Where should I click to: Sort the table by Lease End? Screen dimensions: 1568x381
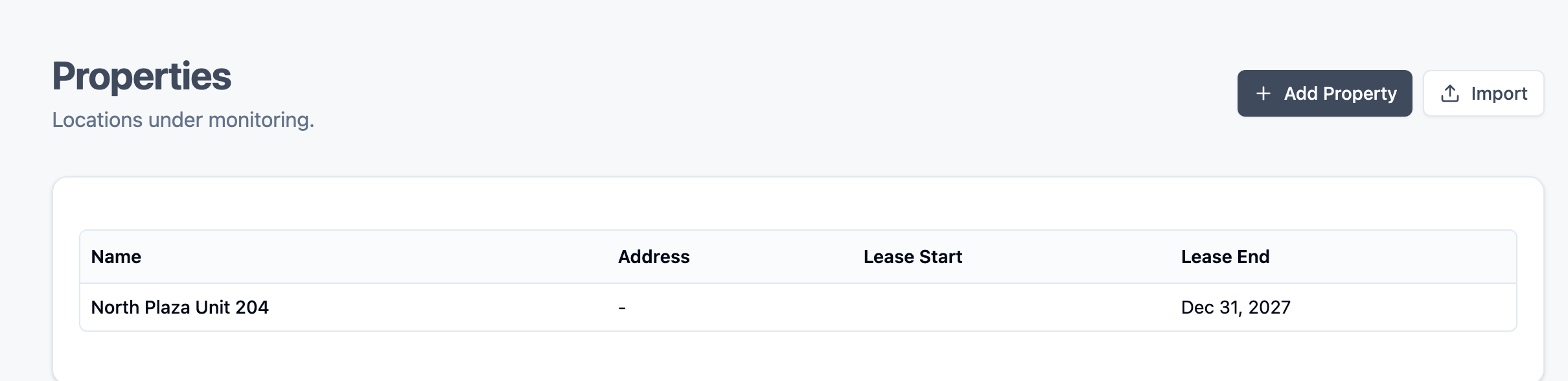[x=1225, y=257]
